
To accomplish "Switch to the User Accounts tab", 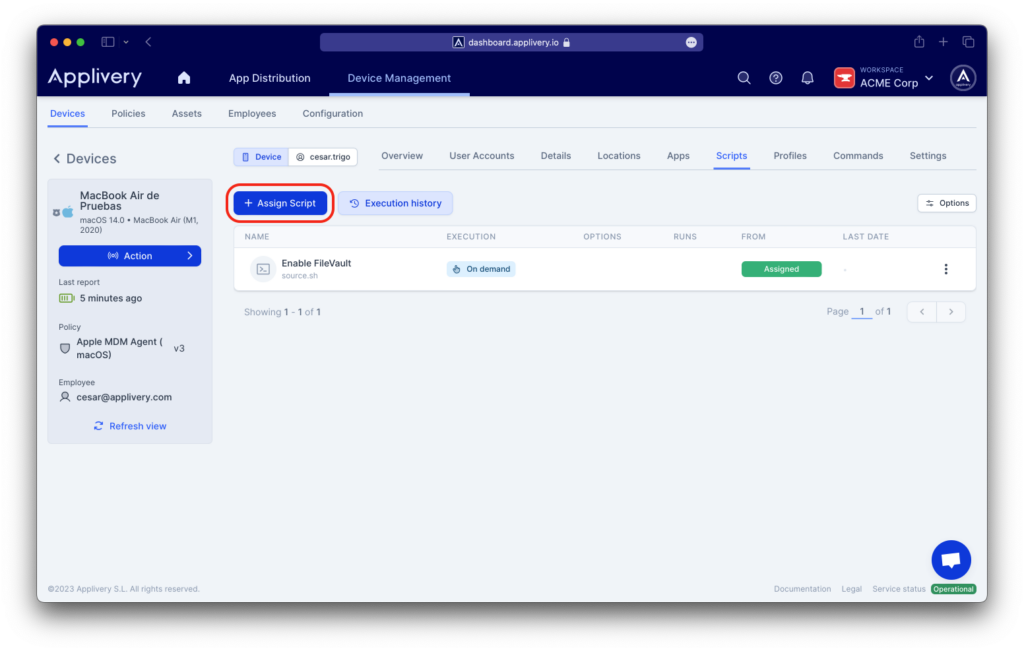I will point(481,156).
